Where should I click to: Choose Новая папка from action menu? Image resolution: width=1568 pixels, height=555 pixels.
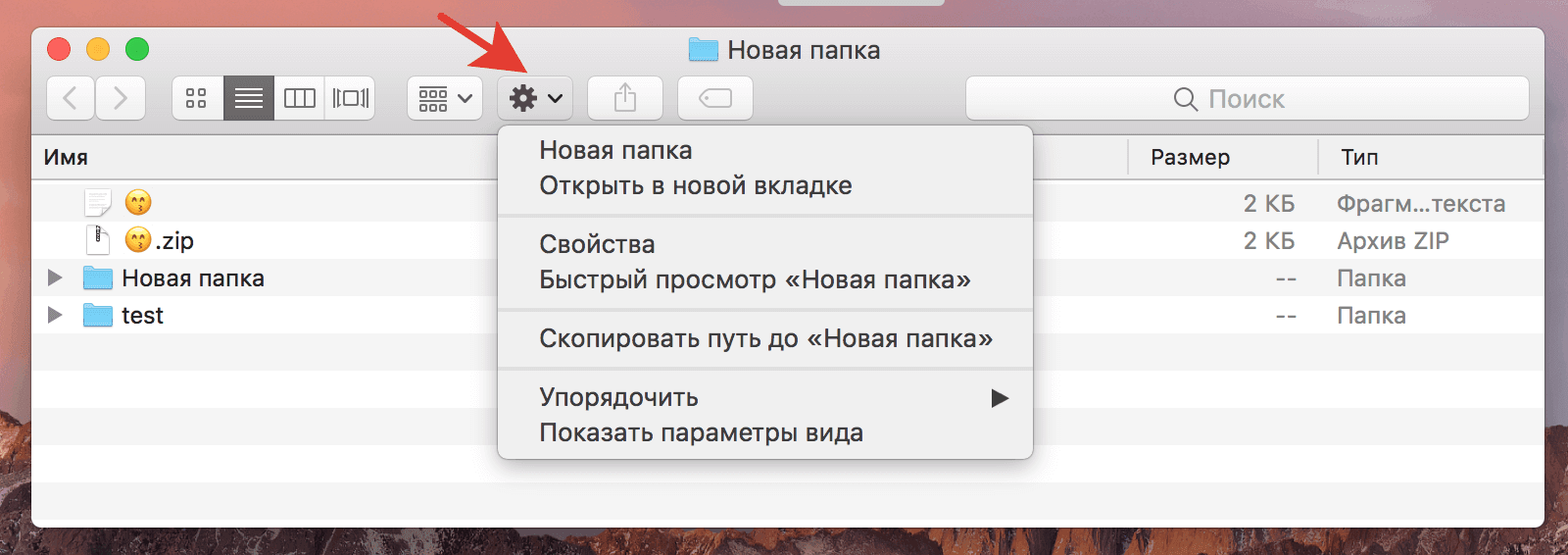[615, 151]
